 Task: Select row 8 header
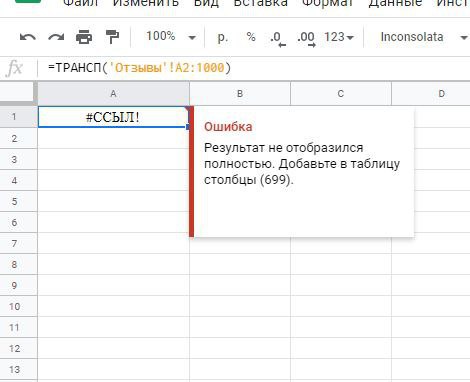point(18,264)
